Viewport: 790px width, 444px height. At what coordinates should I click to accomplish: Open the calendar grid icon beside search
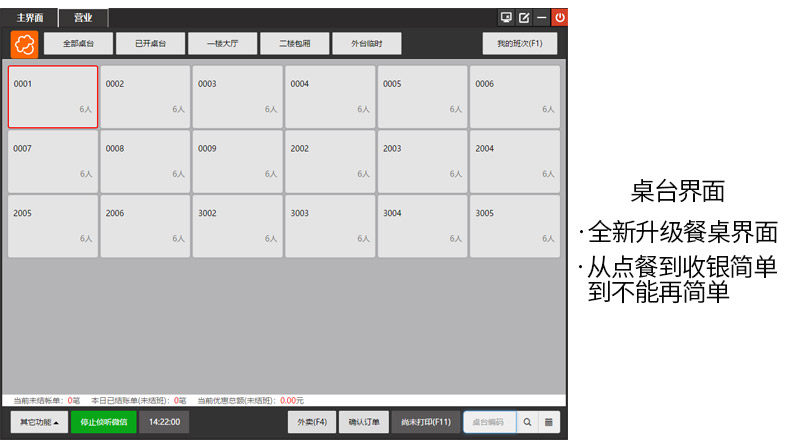tap(549, 422)
